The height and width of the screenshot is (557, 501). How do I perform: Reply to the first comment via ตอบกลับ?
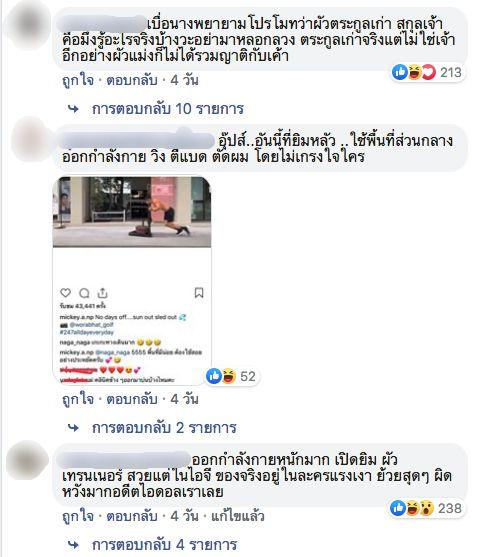point(132,80)
